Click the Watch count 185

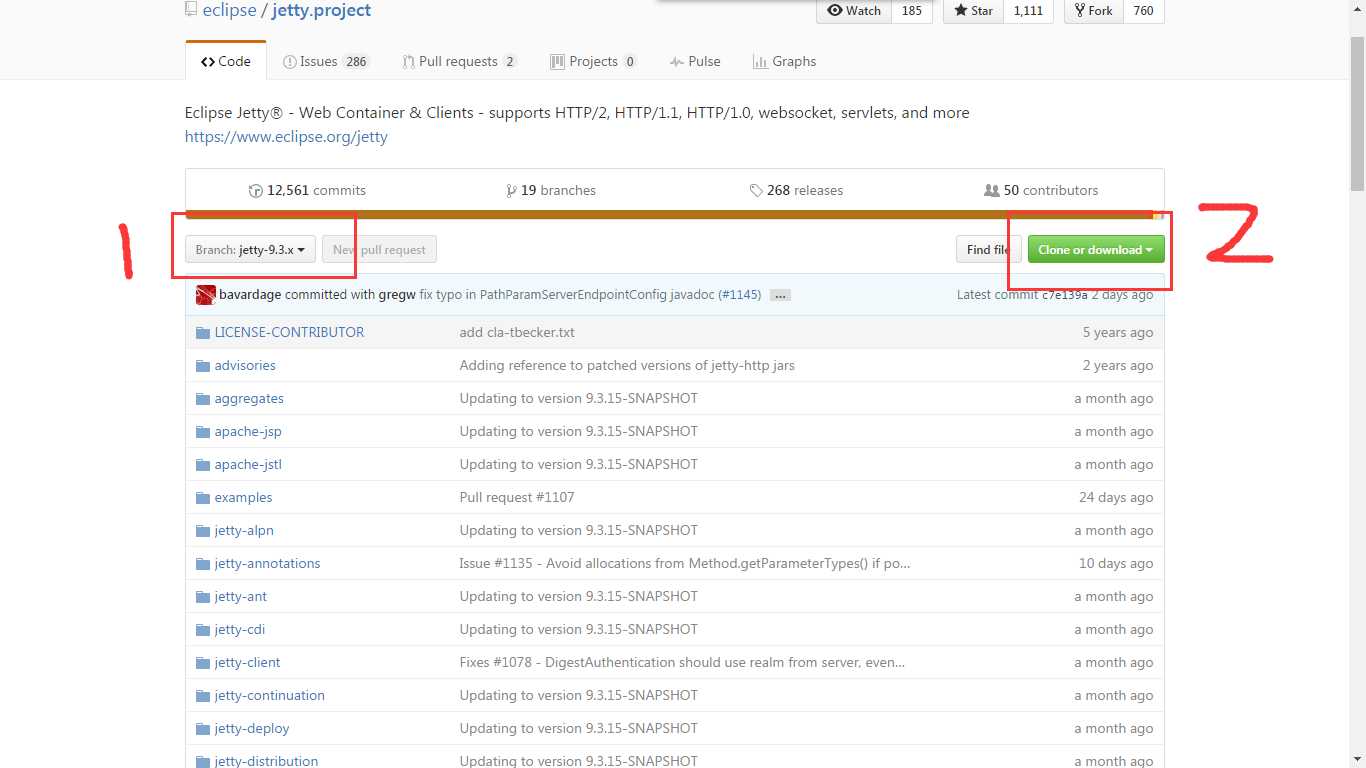pos(912,11)
